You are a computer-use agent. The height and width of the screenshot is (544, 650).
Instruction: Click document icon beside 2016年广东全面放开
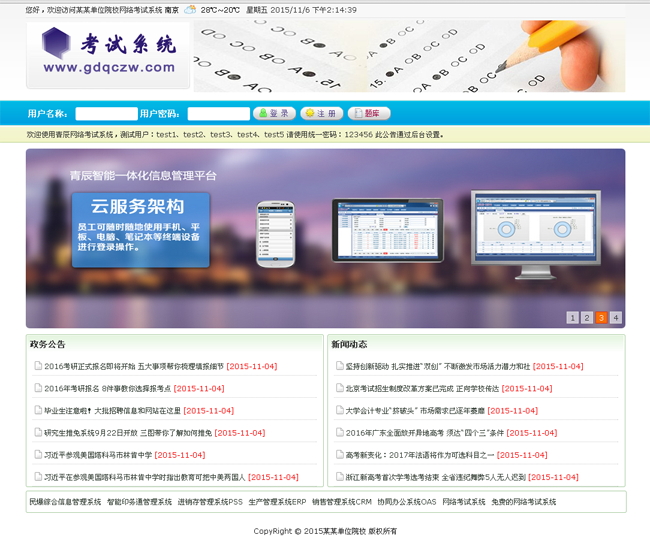pos(340,432)
